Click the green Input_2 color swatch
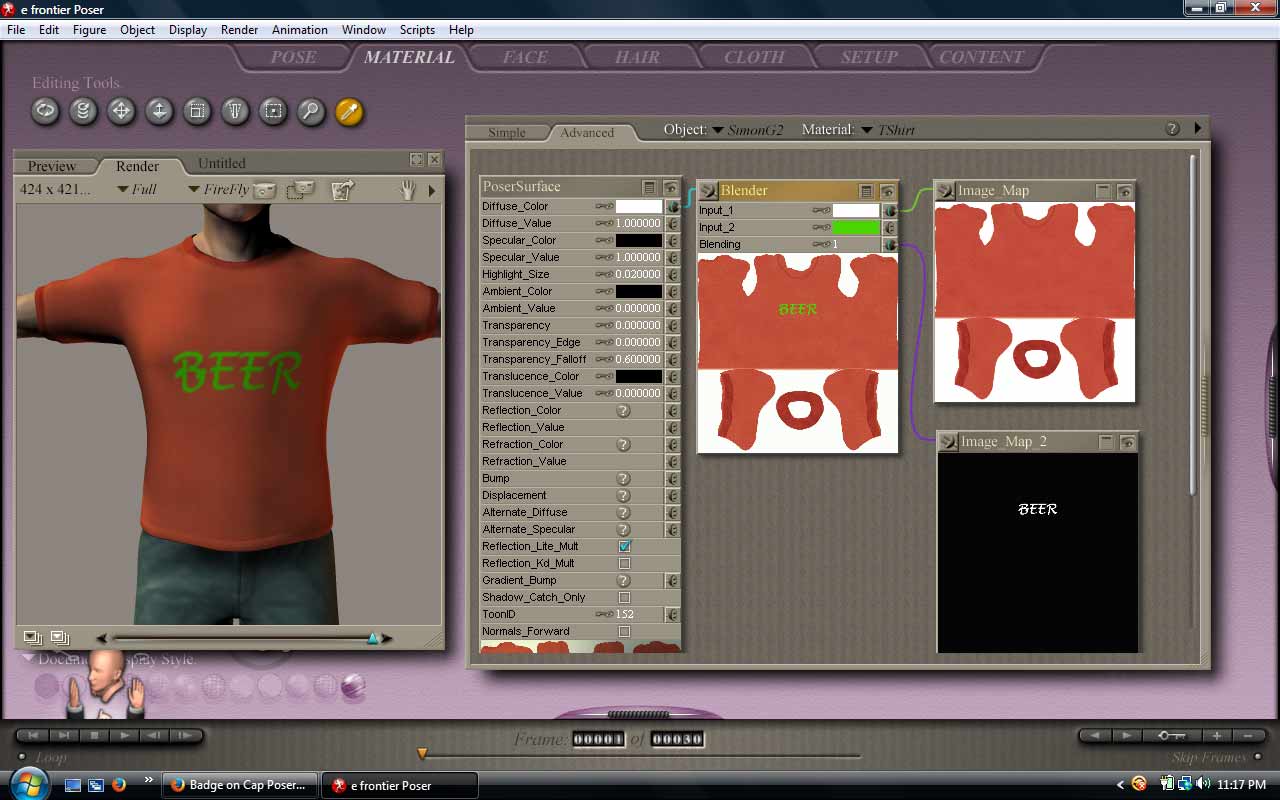 tap(856, 228)
